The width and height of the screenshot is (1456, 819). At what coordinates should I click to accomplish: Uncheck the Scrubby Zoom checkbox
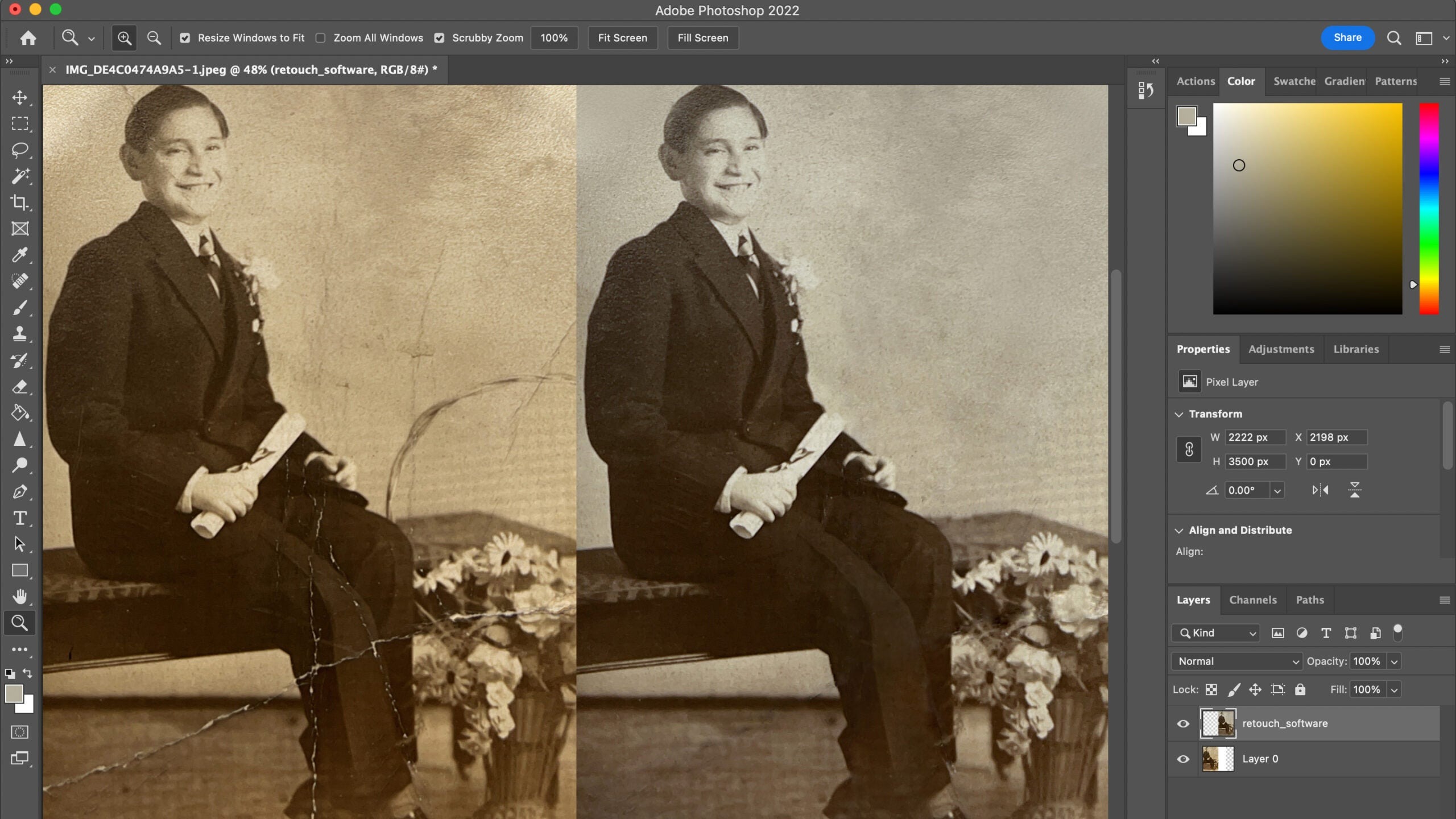pos(439,38)
